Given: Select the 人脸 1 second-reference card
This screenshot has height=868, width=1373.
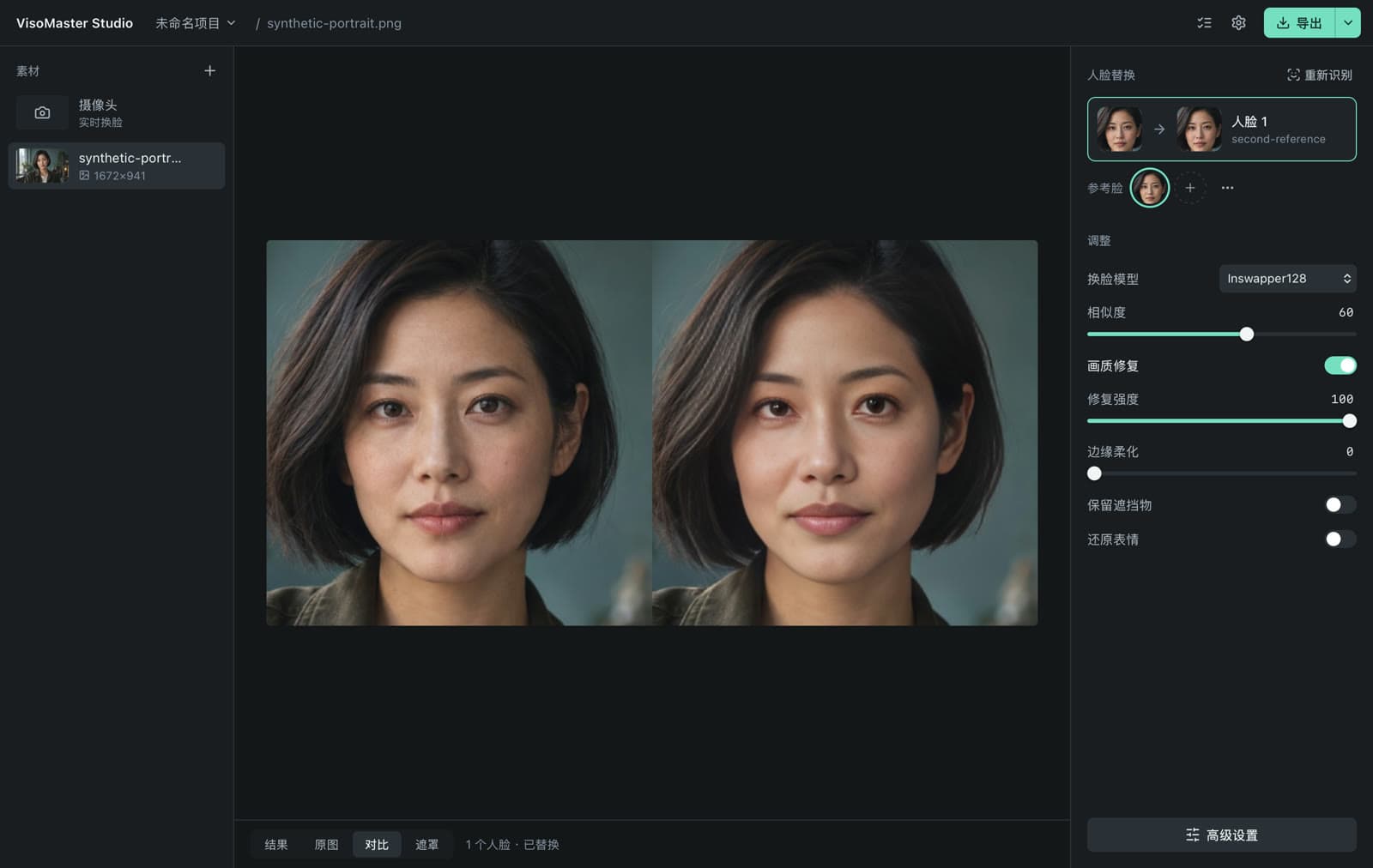Looking at the screenshot, I should [x=1221, y=130].
